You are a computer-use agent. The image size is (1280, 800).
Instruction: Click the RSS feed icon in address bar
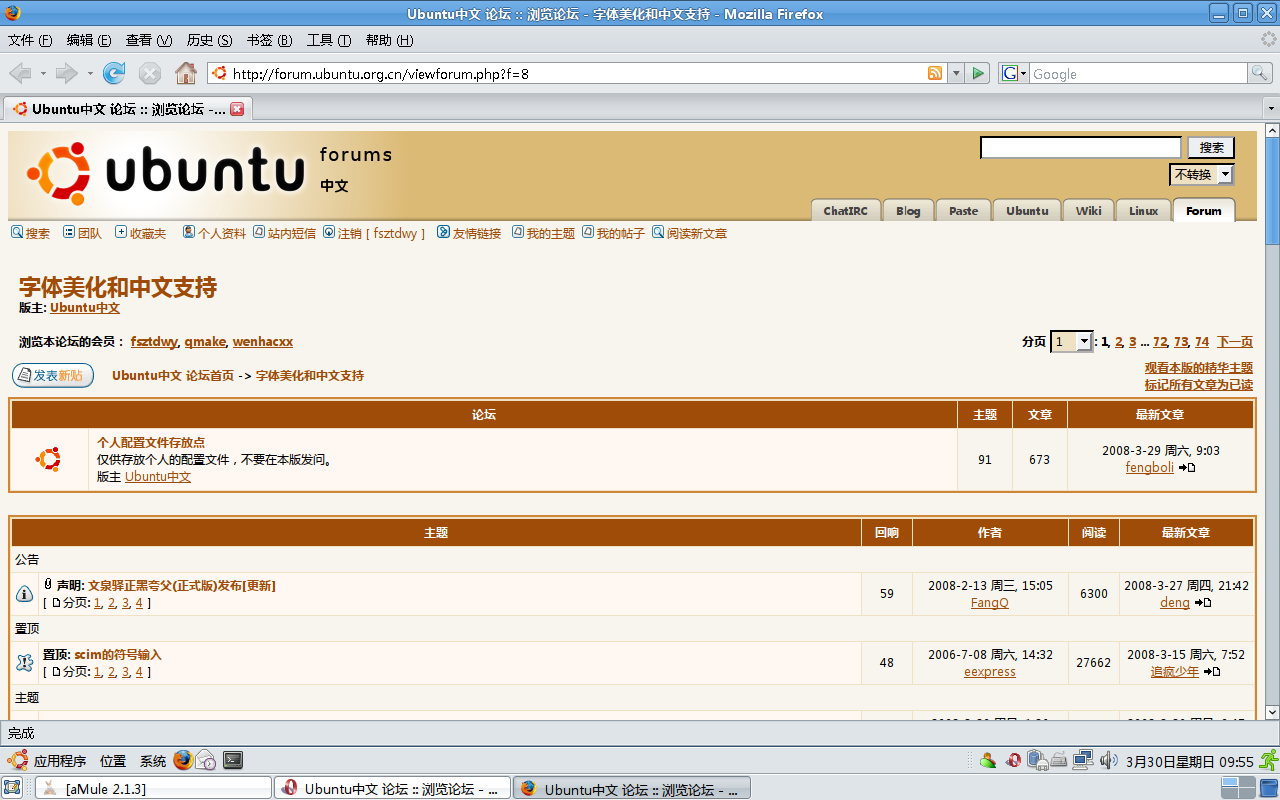[935, 73]
